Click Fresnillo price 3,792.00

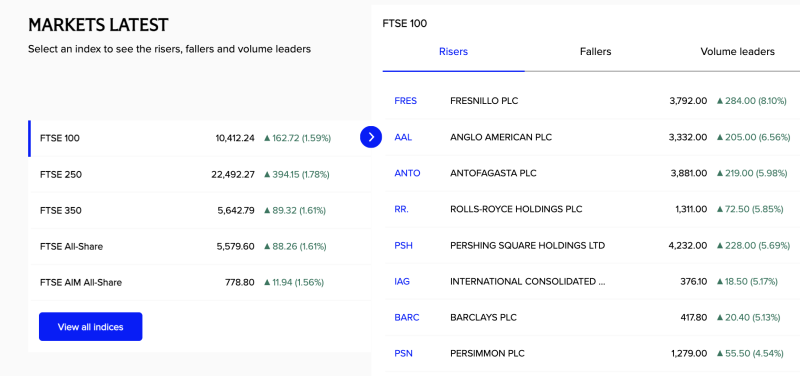pos(688,101)
